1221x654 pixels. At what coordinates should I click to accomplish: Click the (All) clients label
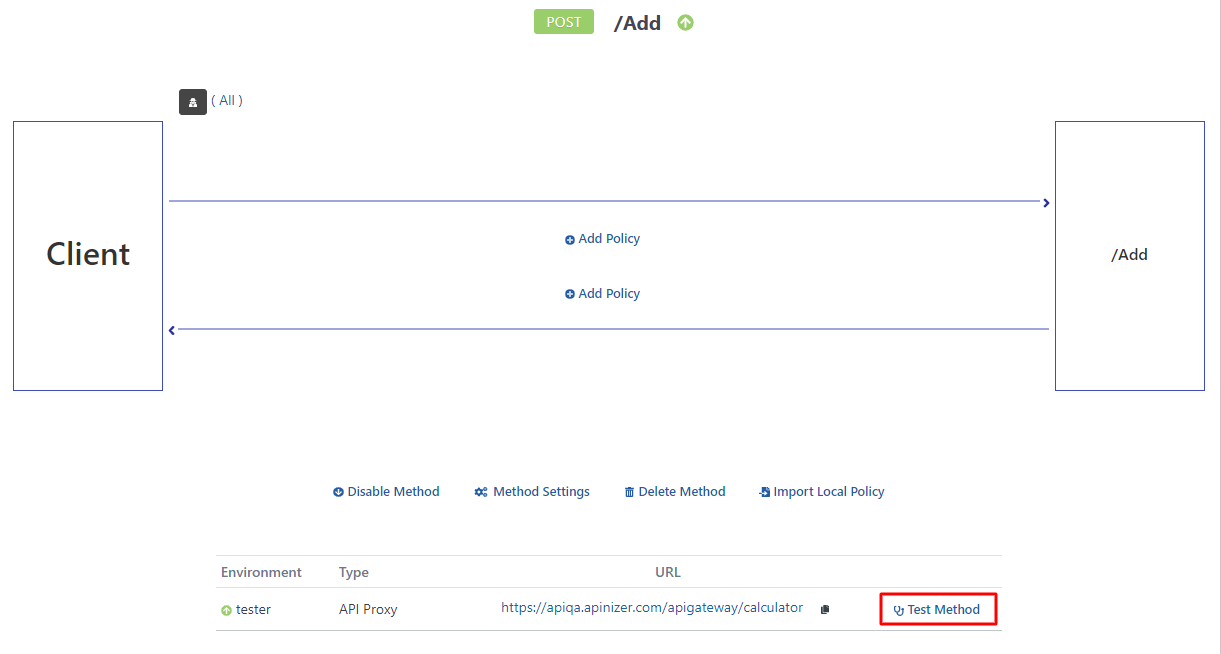(x=227, y=100)
